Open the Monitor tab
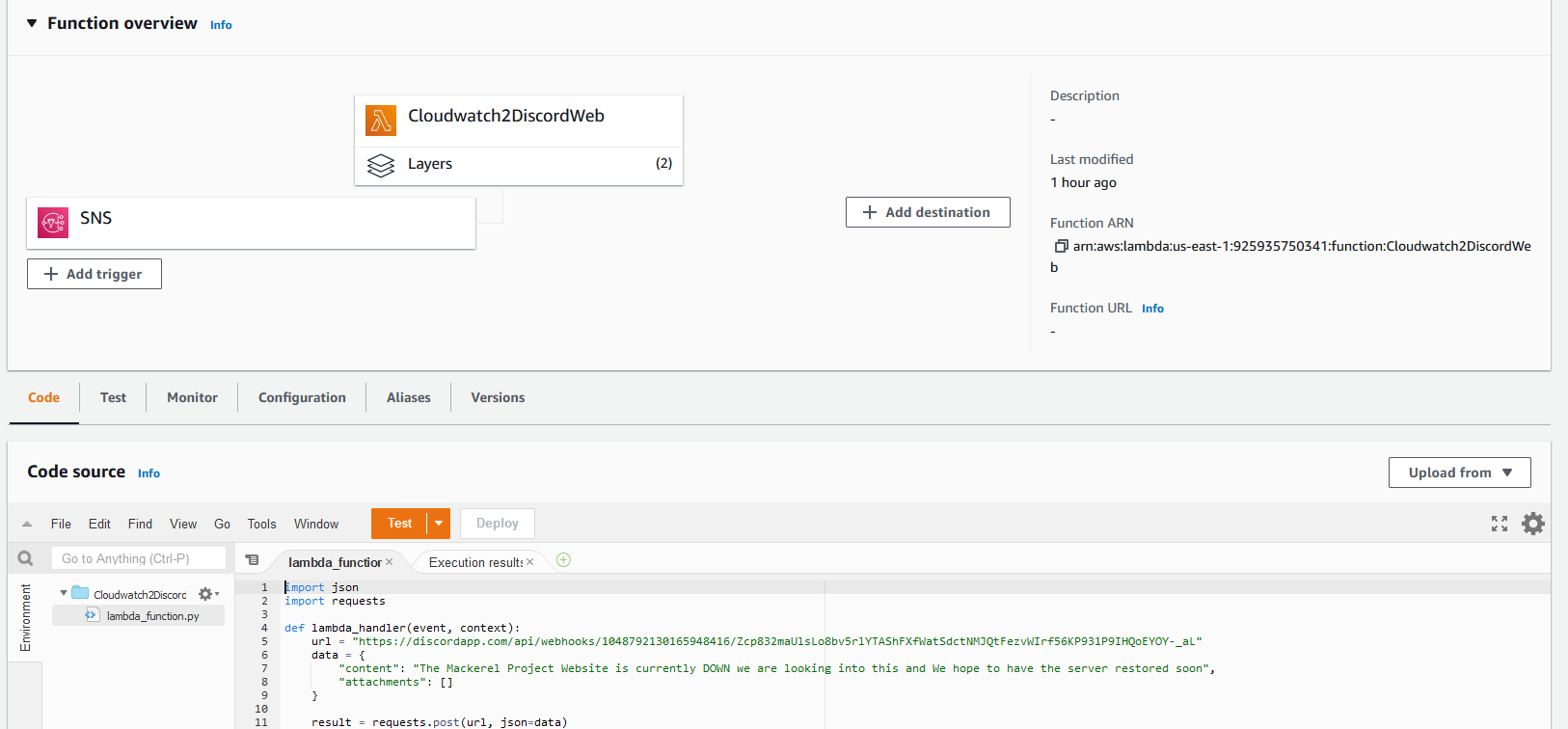This screenshot has width=1568, height=729. 192,397
